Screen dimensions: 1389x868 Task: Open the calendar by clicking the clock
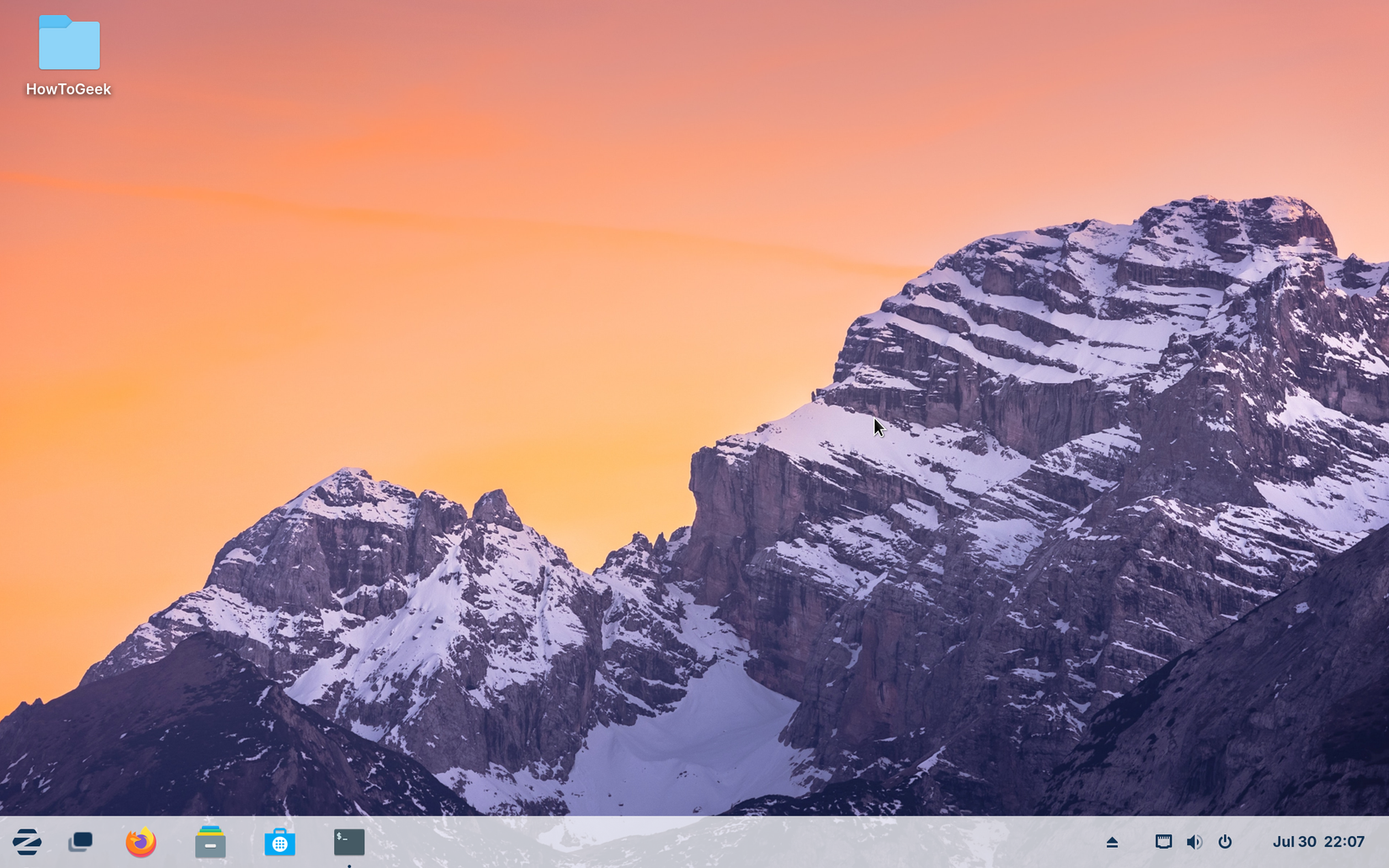click(x=1318, y=841)
